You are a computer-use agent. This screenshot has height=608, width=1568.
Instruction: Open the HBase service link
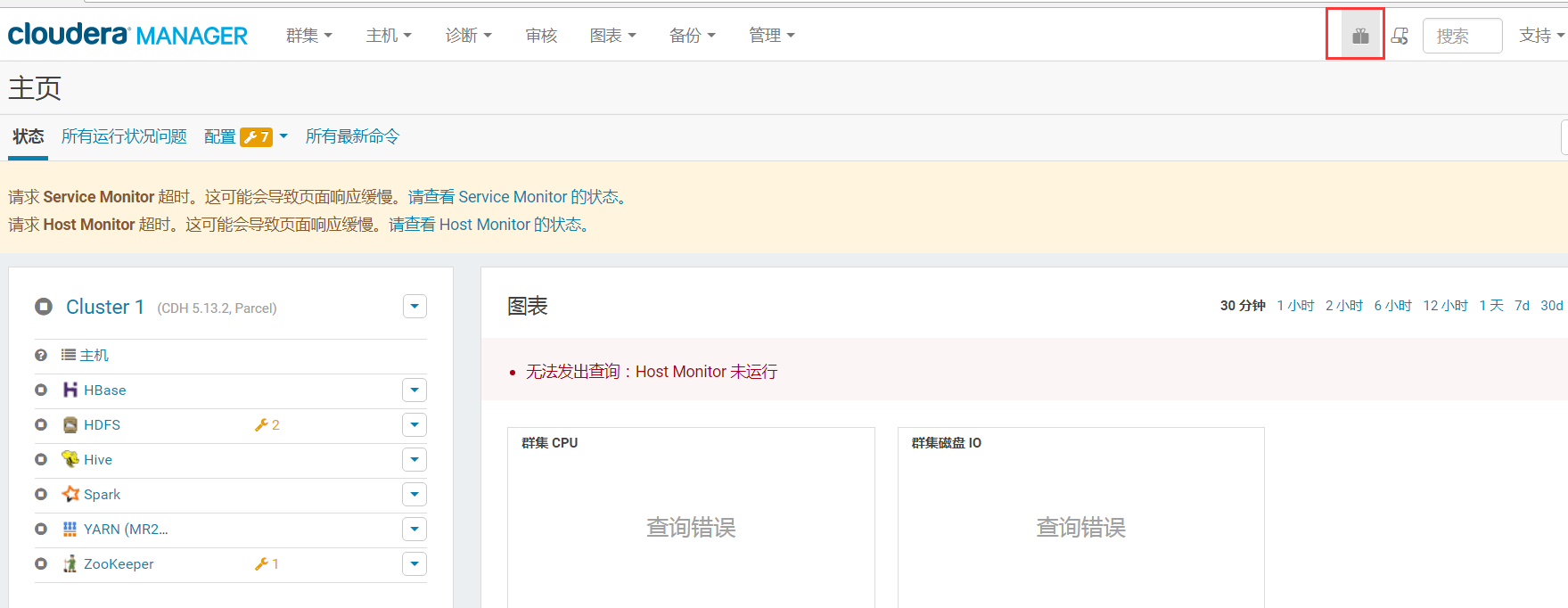(x=104, y=390)
